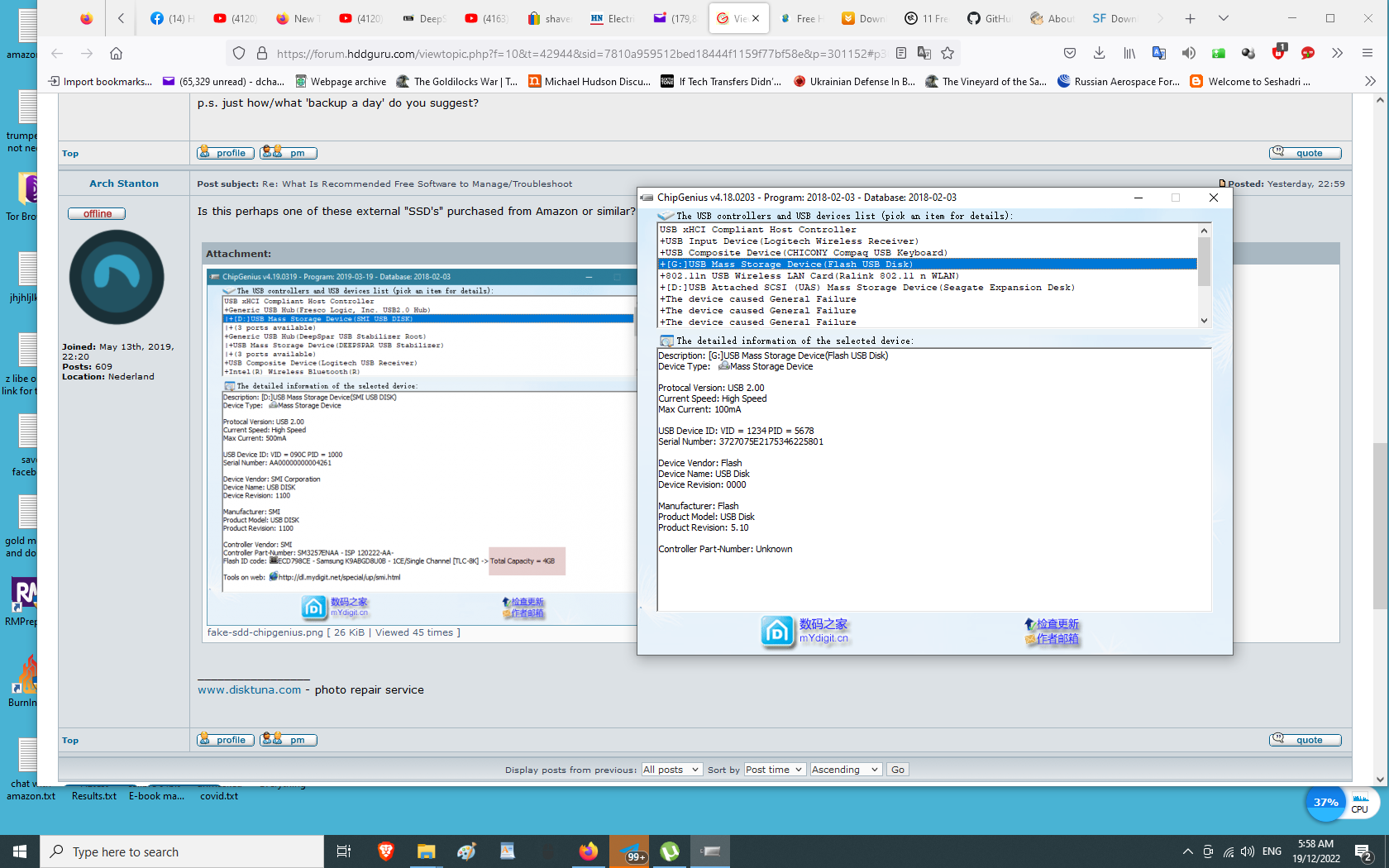This screenshot has height=868, width=1389.
Task: Show hidden system tray icons
Action: tap(1188, 851)
